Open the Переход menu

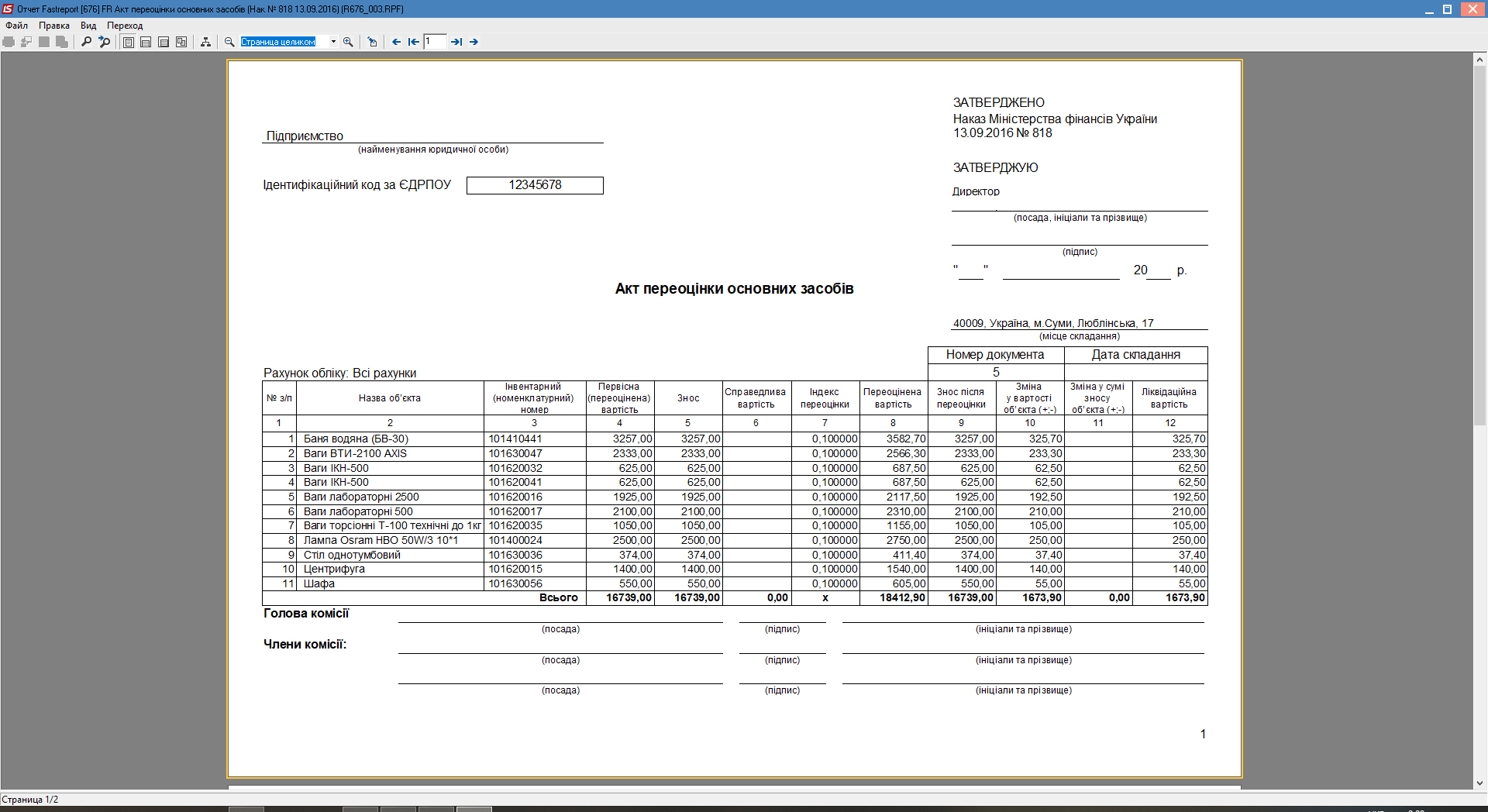pos(125,26)
